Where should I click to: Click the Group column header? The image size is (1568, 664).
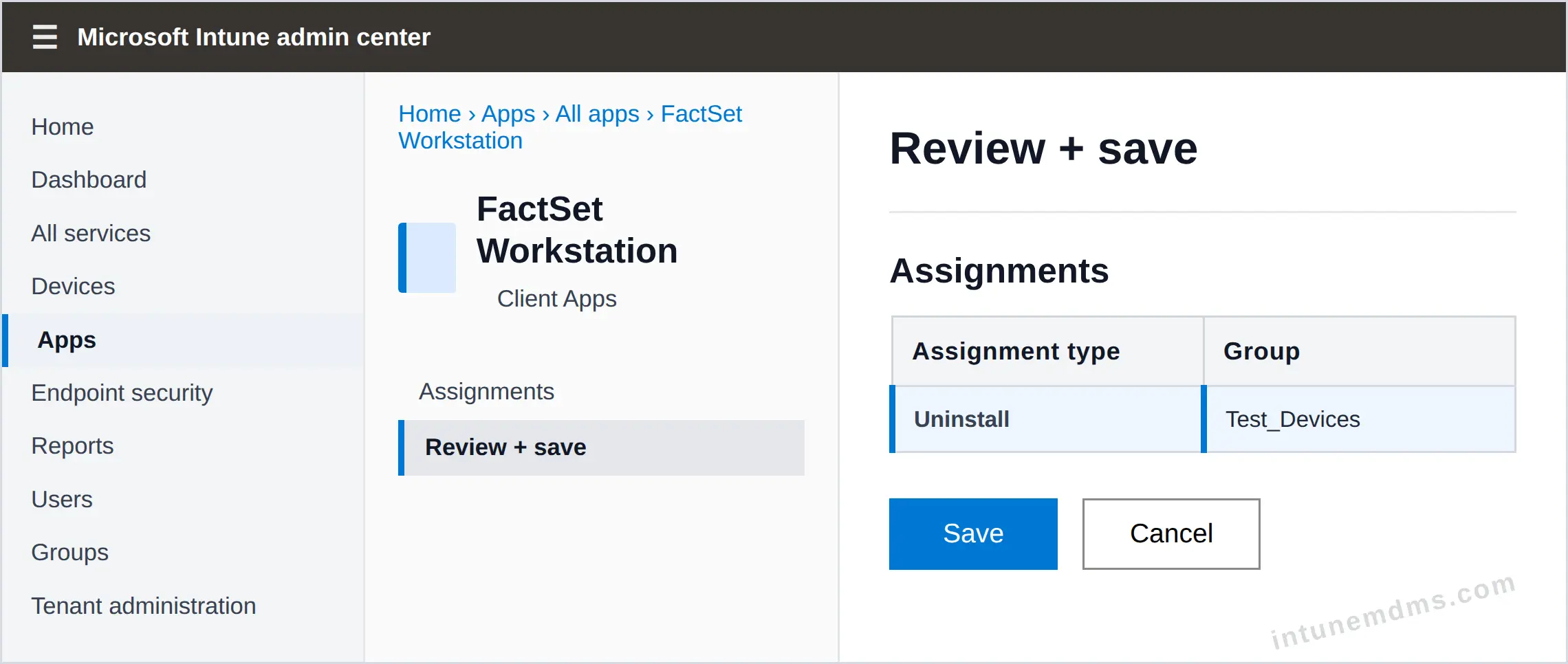tap(1360, 351)
